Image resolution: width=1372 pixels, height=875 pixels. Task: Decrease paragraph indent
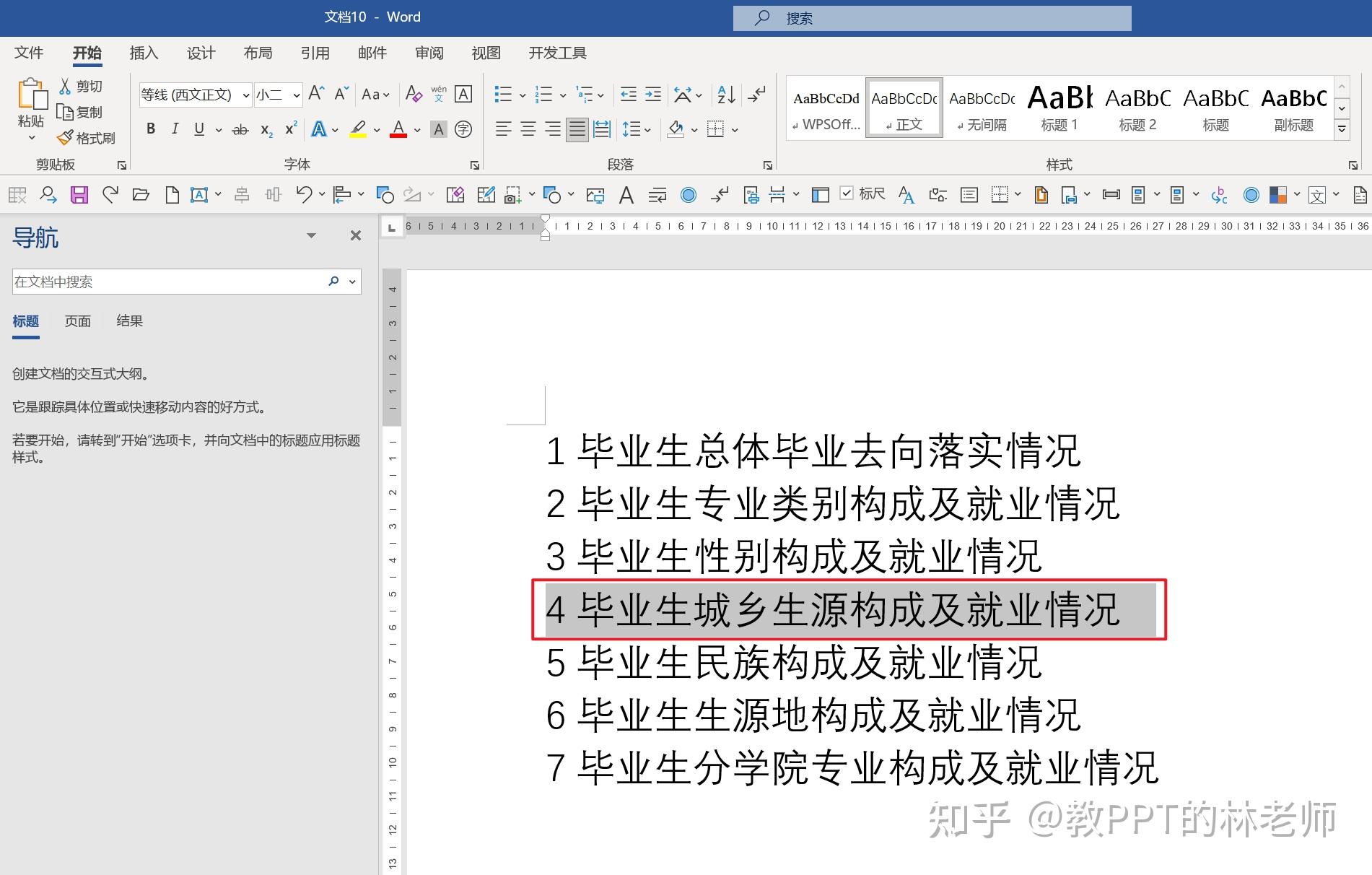pyautogui.click(x=629, y=94)
